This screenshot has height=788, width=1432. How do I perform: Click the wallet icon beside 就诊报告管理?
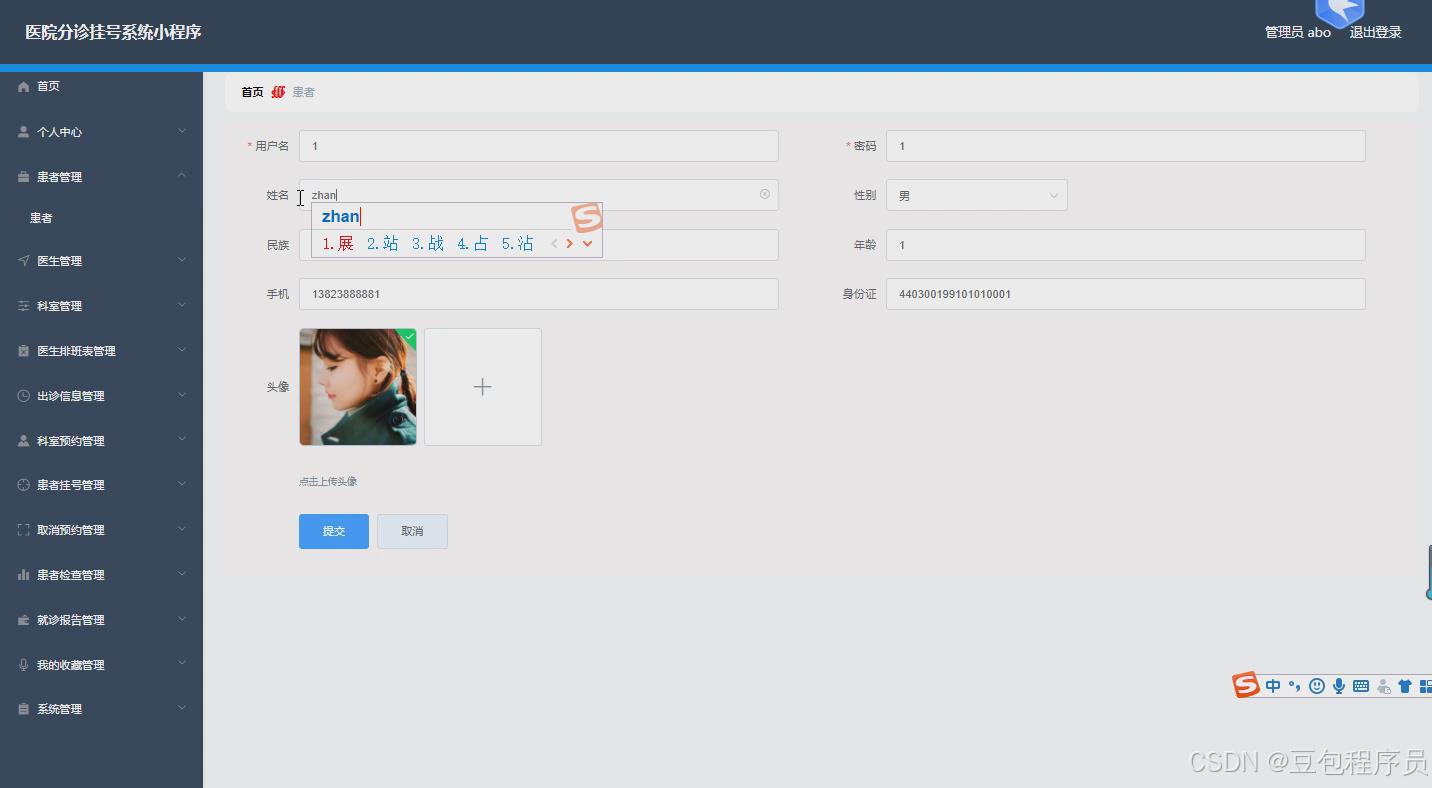(x=24, y=620)
